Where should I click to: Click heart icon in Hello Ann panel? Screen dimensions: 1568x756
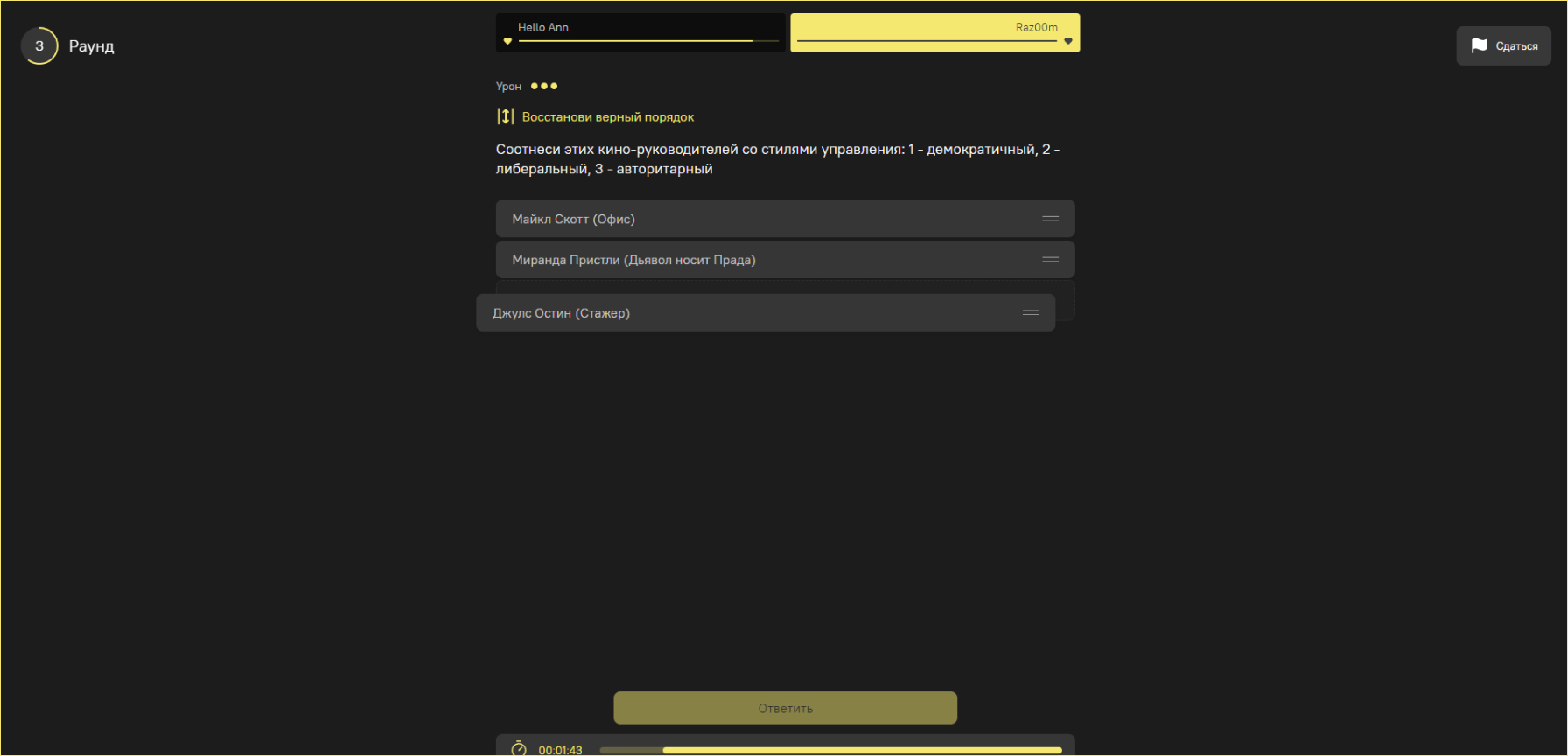point(507,41)
